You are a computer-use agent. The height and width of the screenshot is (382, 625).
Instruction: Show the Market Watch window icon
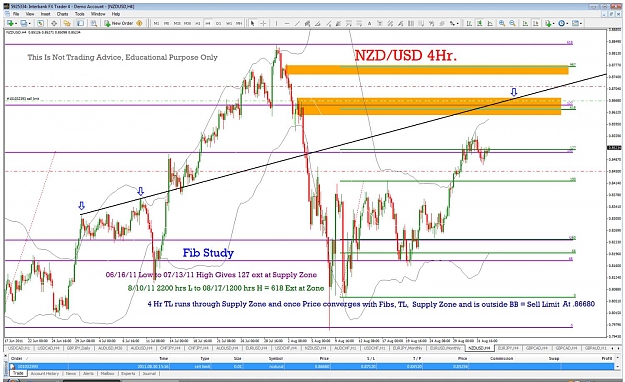(x=40, y=24)
